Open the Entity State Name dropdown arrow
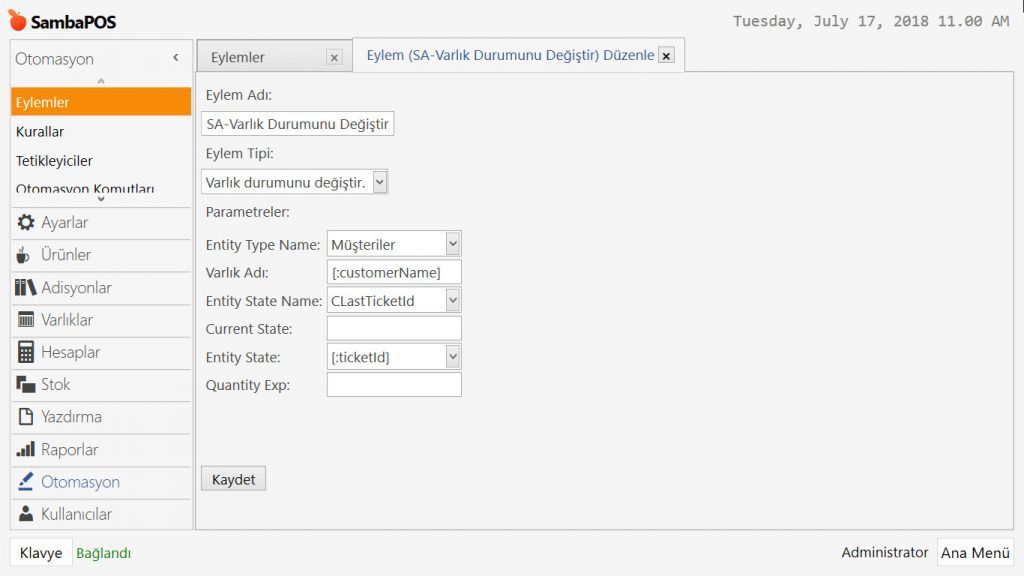 pyautogui.click(x=453, y=300)
